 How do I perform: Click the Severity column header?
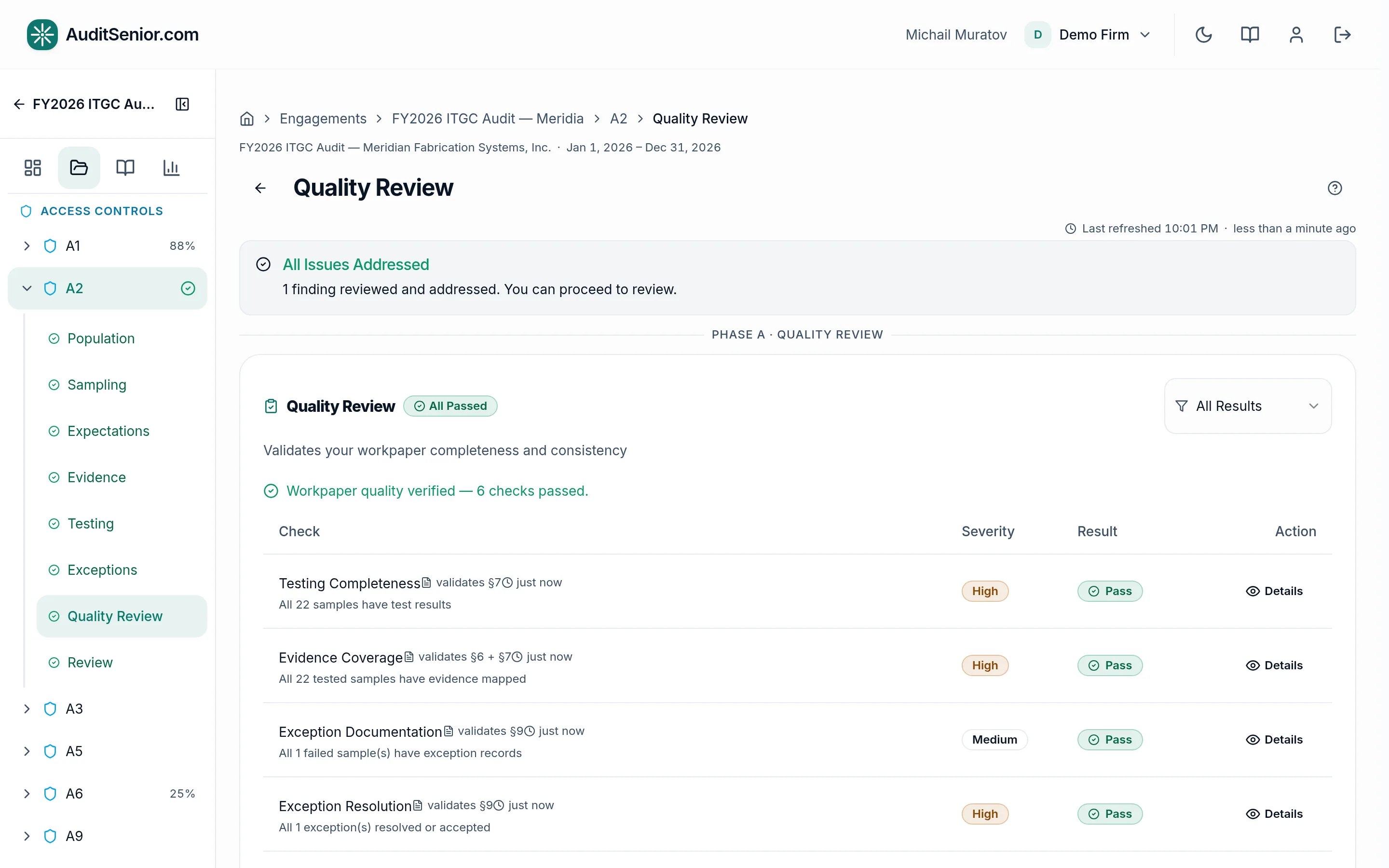[988, 531]
